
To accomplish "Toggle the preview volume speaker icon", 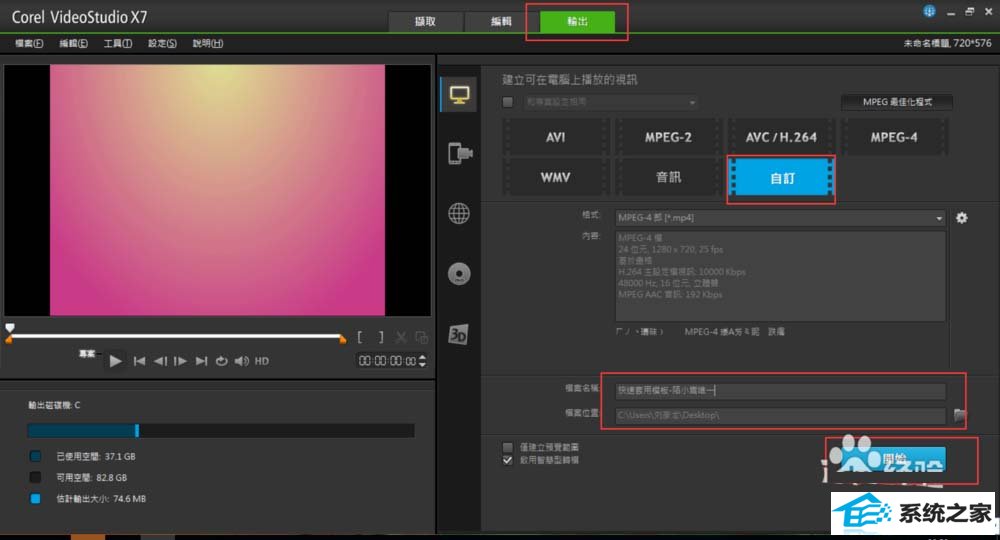I will click(241, 361).
